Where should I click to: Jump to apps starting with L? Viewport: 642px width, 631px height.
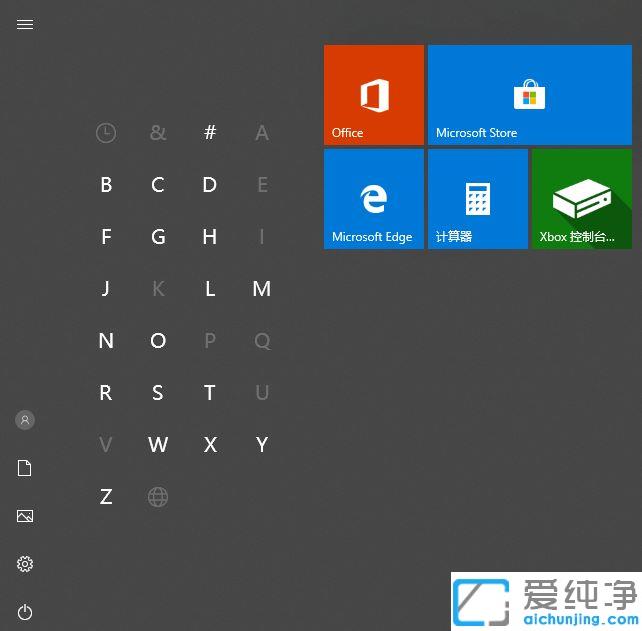click(x=210, y=289)
